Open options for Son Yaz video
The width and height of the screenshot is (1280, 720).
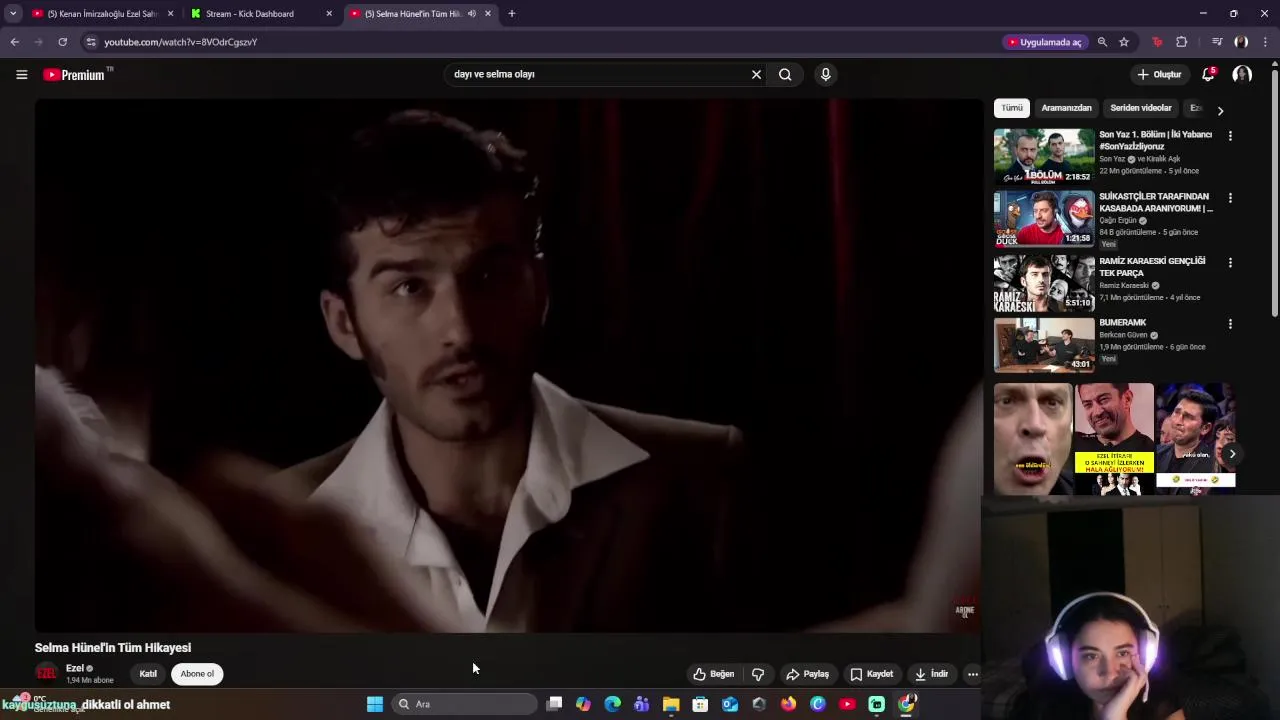pos(1230,136)
